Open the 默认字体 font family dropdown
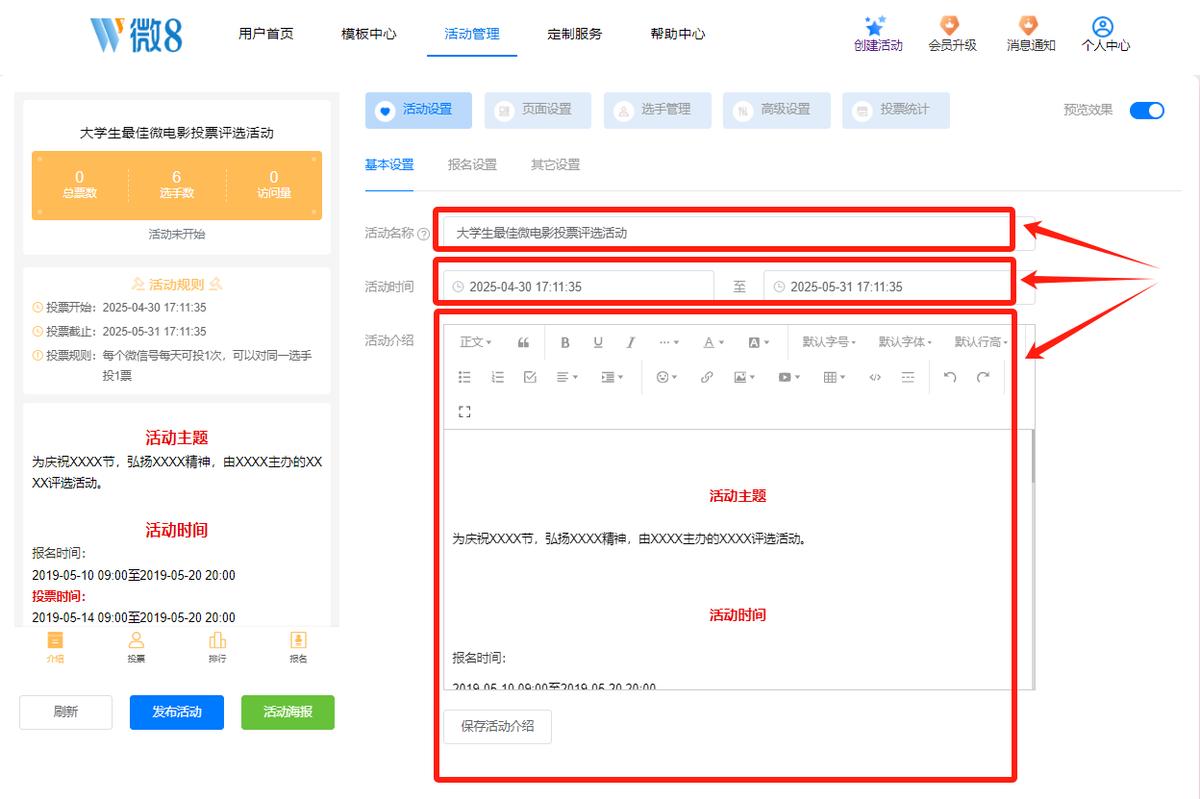This screenshot has height=799, width=1200. [x=905, y=342]
